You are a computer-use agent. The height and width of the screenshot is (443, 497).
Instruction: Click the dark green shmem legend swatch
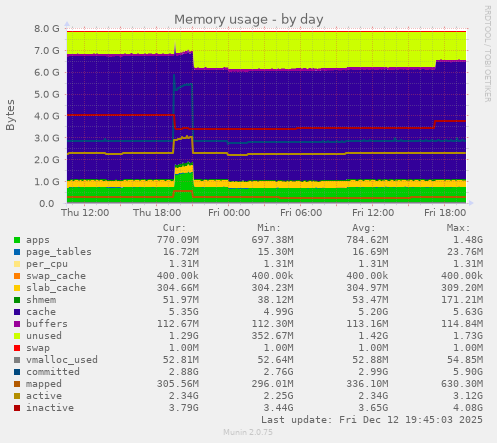pyautogui.click(x=17, y=300)
